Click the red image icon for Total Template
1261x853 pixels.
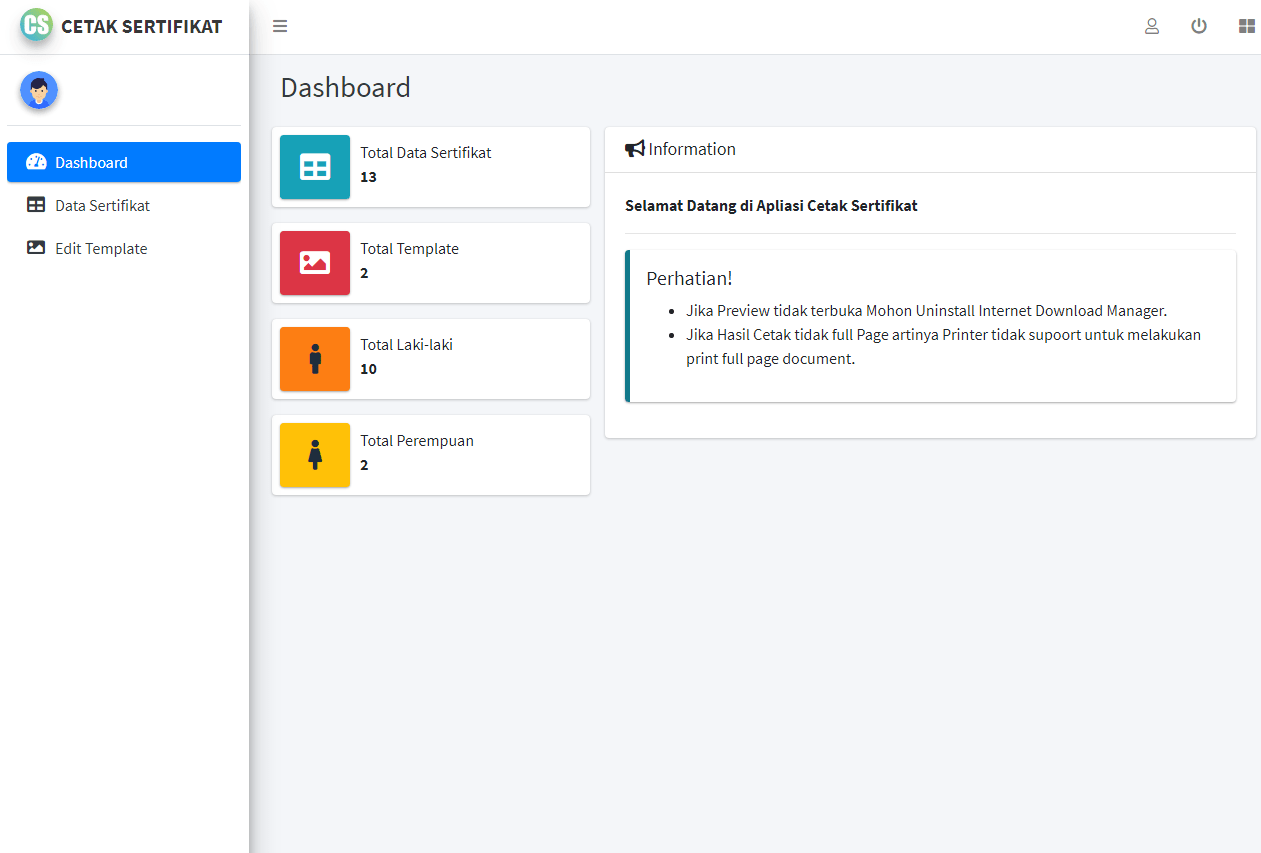click(x=315, y=263)
